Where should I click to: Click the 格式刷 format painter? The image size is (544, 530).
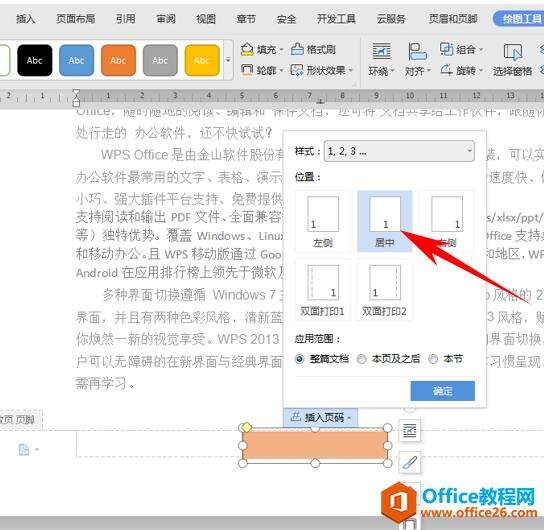point(313,49)
